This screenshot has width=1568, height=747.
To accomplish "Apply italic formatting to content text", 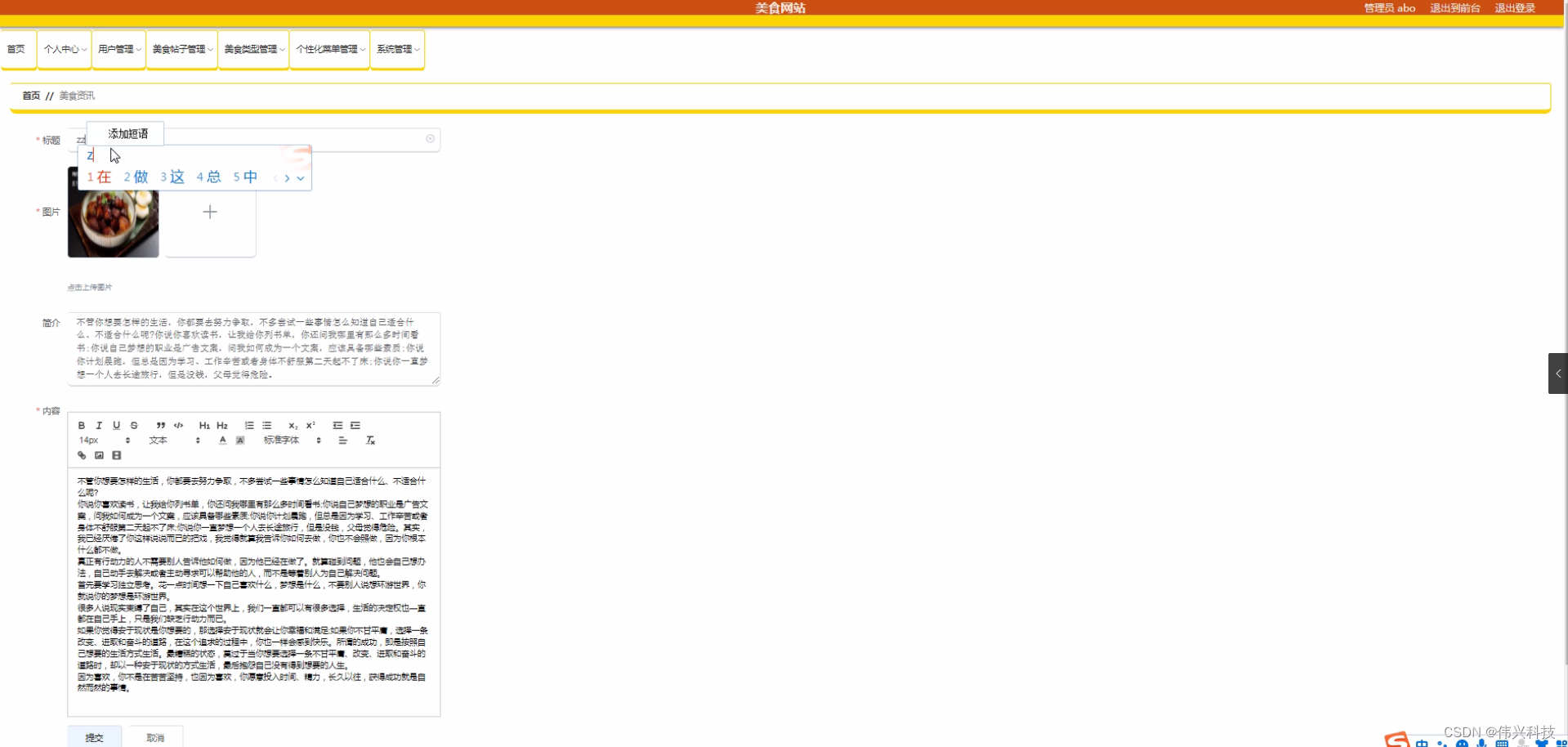I will pyautogui.click(x=99, y=425).
